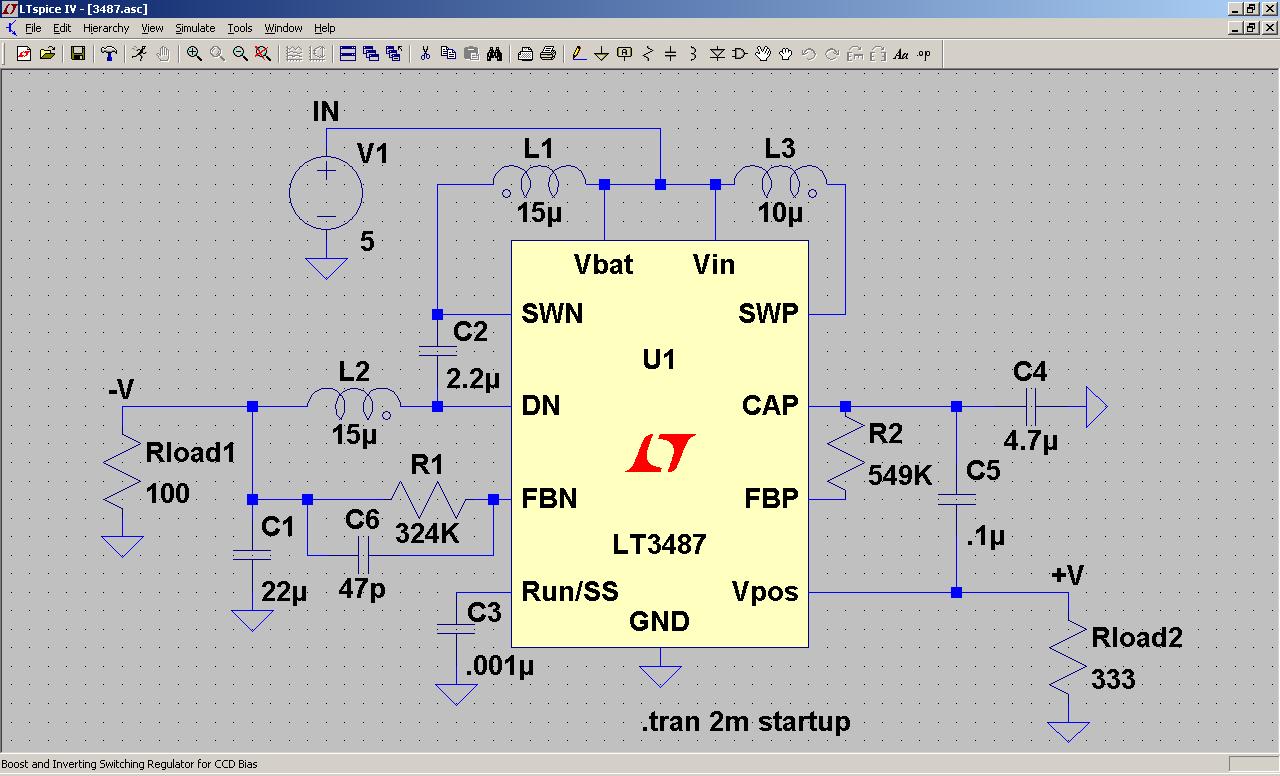The height and width of the screenshot is (776, 1280).
Task: Select the Place Ground tool
Action: (601, 54)
